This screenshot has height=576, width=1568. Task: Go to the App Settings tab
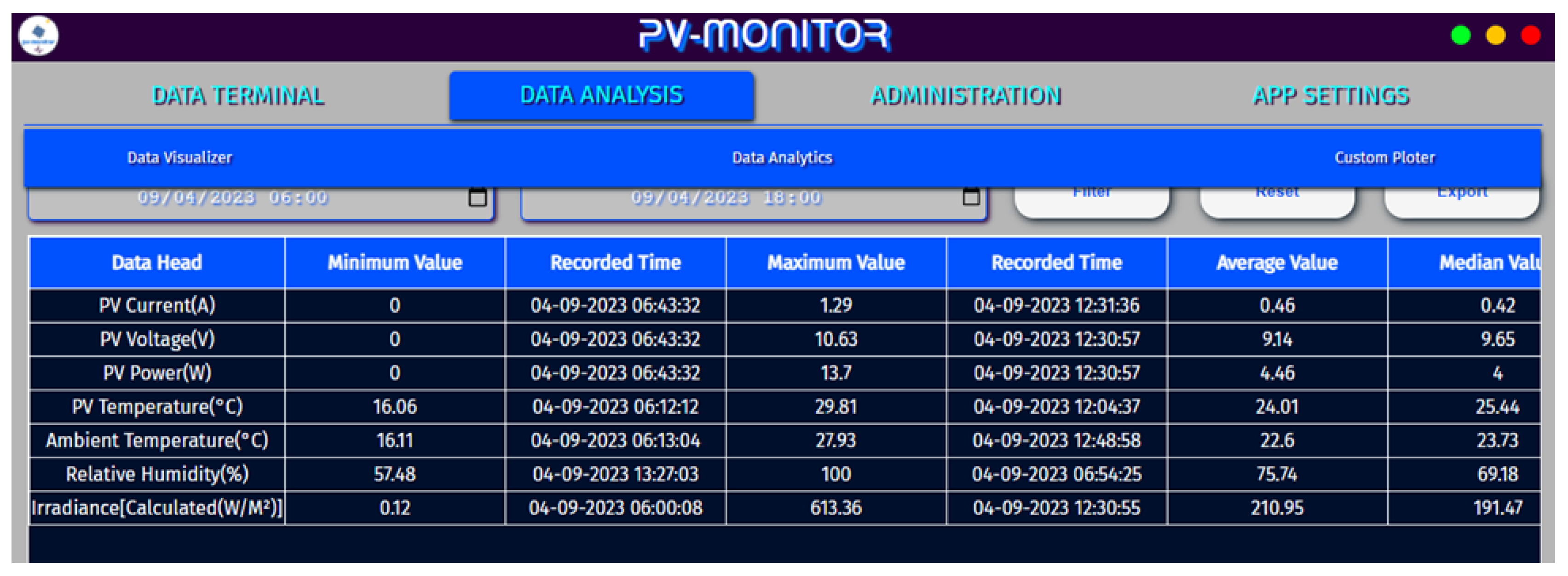(x=1331, y=96)
